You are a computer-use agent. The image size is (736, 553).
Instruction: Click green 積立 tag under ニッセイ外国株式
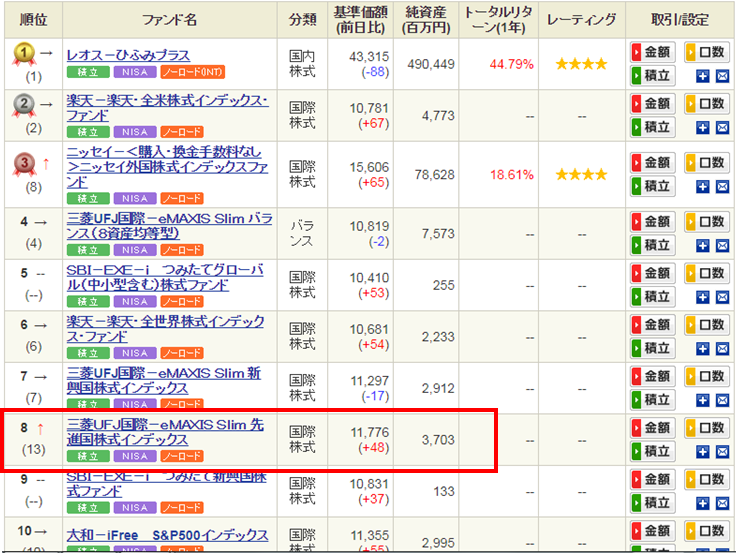(x=88, y=199)
